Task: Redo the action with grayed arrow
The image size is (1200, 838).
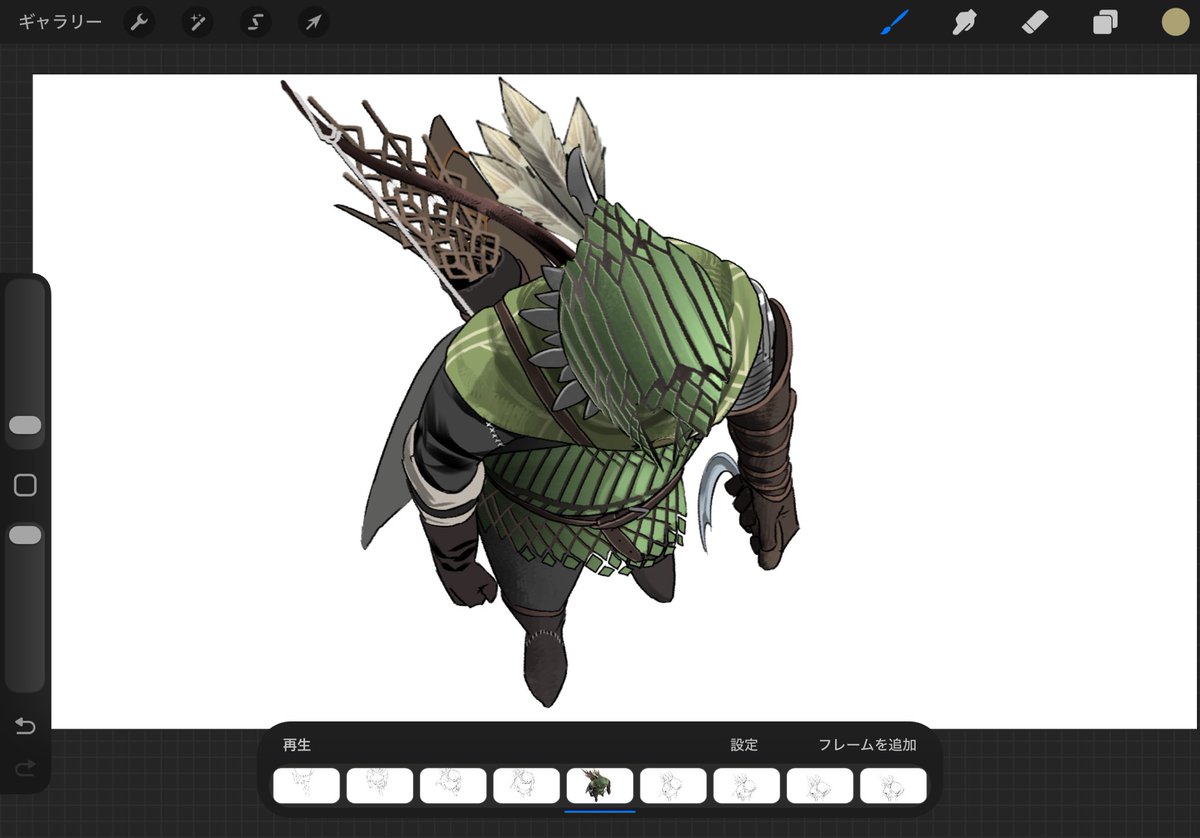Action: click(x=25, y=767)
